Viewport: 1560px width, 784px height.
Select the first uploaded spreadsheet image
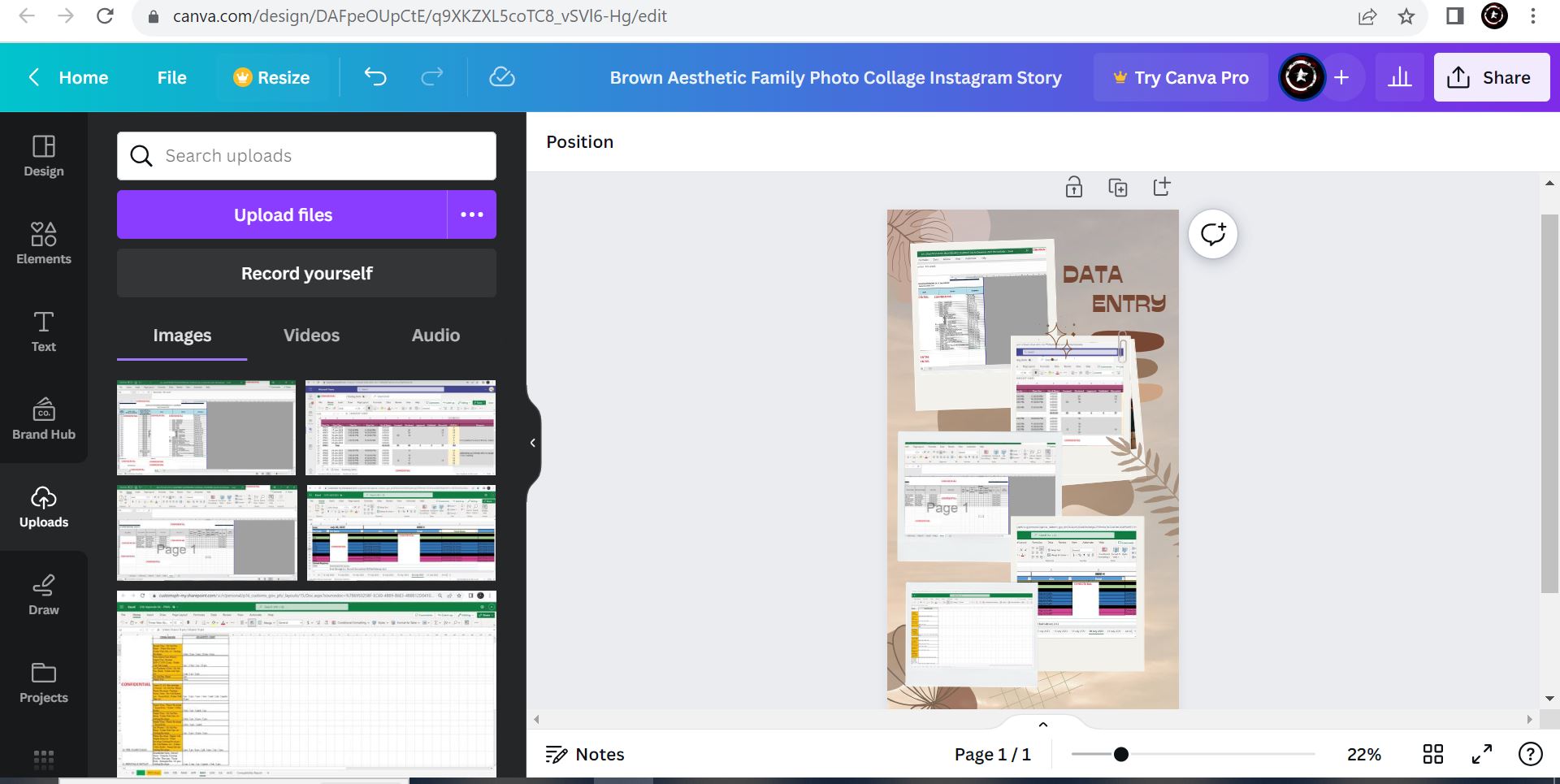[206, 427]
